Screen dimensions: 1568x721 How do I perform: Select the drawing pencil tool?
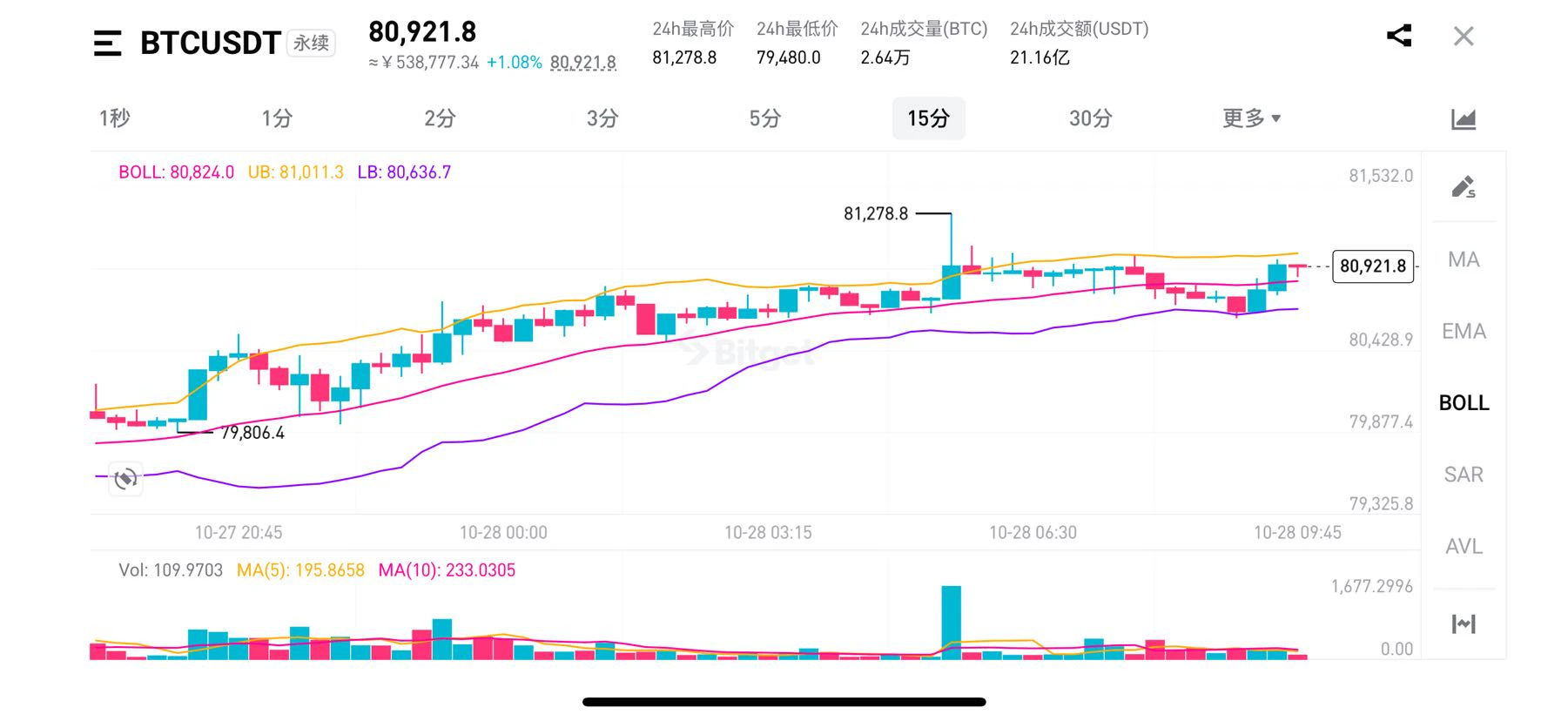1464,186
